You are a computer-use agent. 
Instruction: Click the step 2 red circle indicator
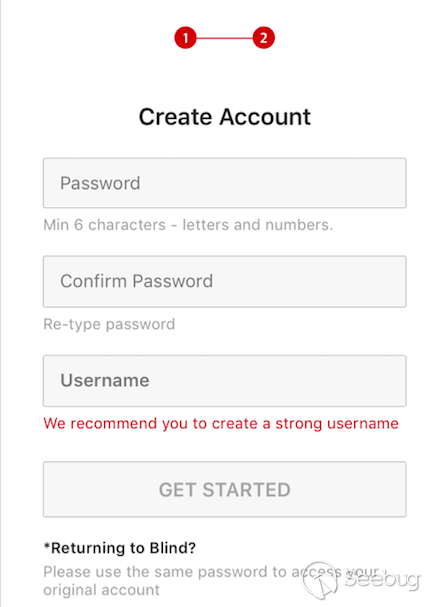tap(264, 38)
